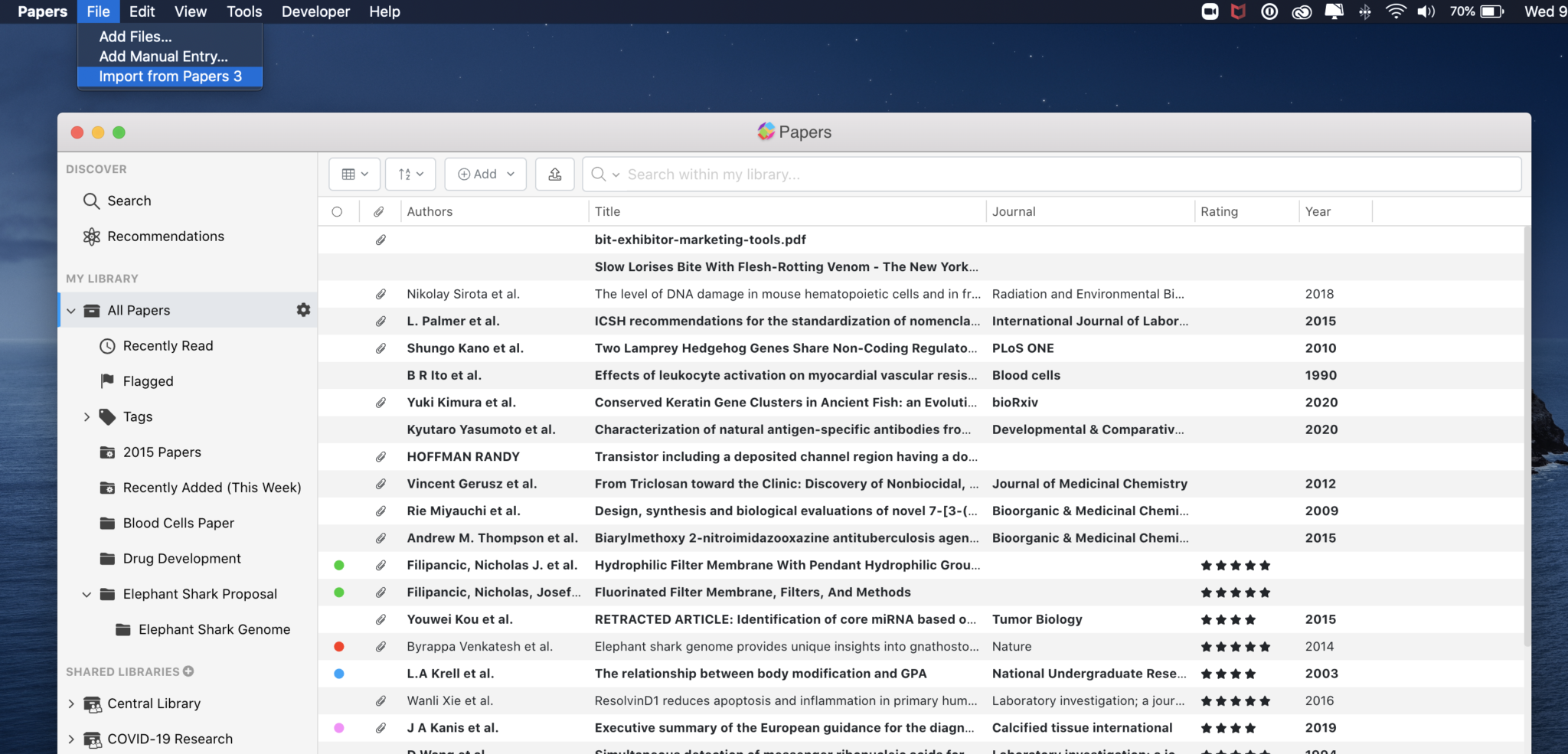Click star rating of Nature row
The height and width of the screenshot is (754, 1568).
coord(1236,647)
